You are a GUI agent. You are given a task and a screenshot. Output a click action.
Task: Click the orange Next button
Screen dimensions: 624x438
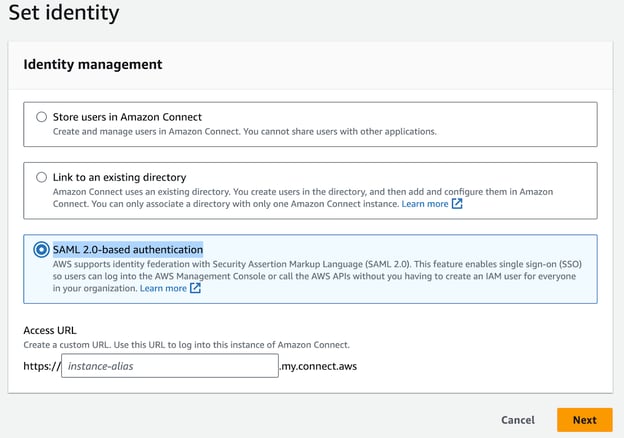[x=585, y=420]
